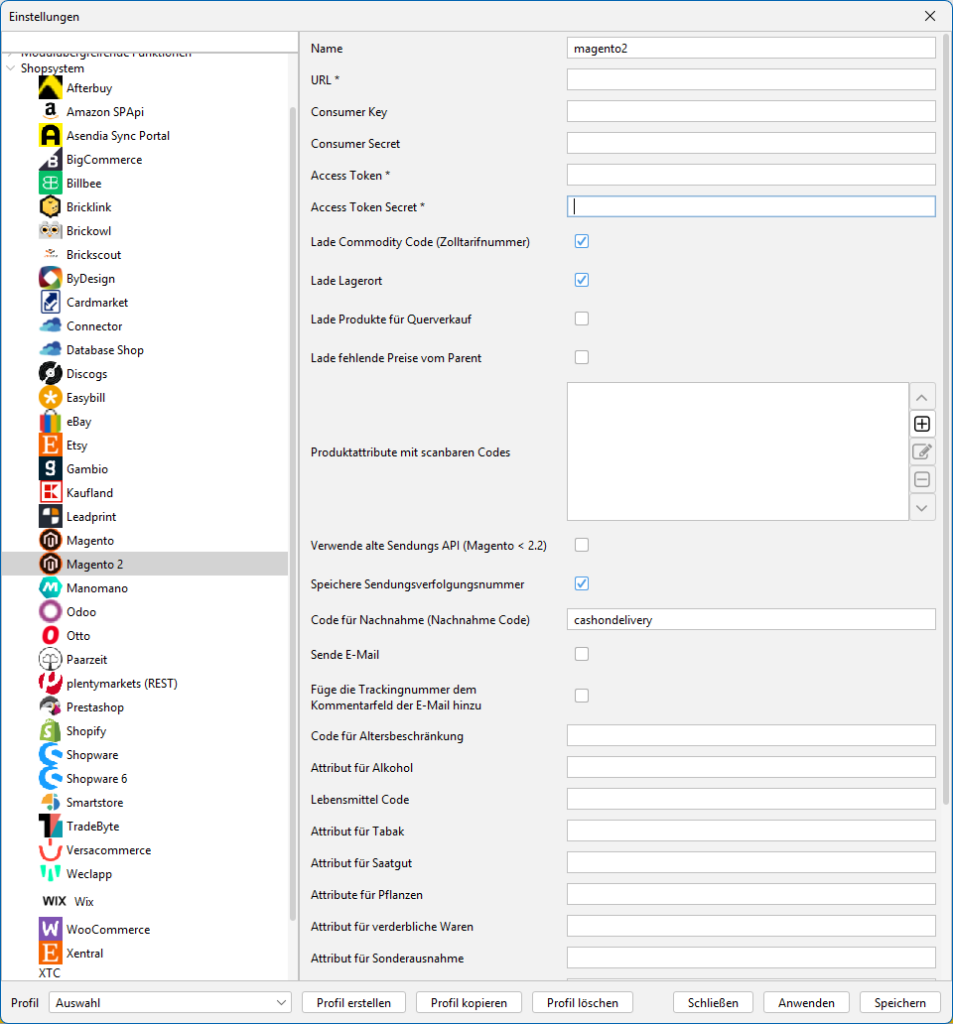953x1024 pixels.
Task: Click the remove attribute minus icon
Action: pyautogui.click(x=922, y=480)
